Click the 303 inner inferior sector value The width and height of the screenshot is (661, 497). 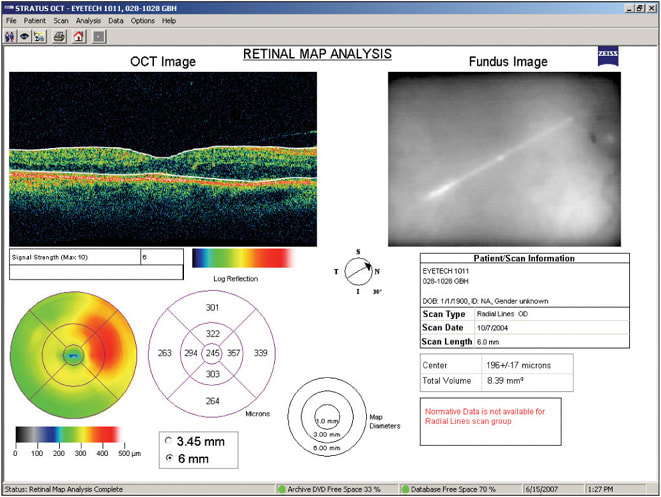point(212,374)
